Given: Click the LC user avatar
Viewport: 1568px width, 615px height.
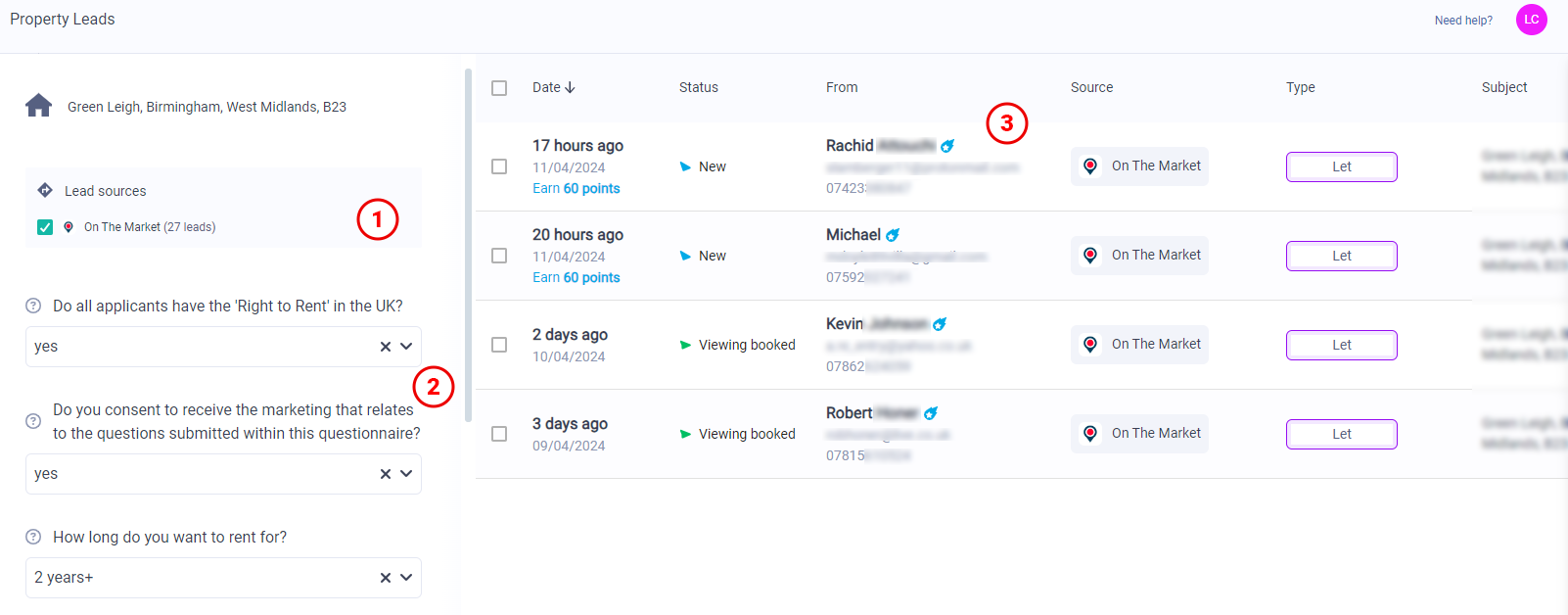Looking at the screenshot, I should pos(1531,20).
